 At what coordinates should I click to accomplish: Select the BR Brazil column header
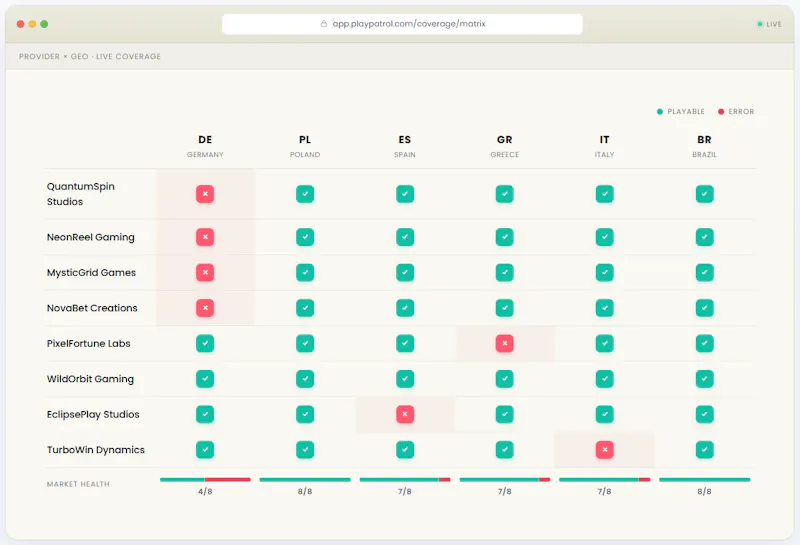pos(705,146)
